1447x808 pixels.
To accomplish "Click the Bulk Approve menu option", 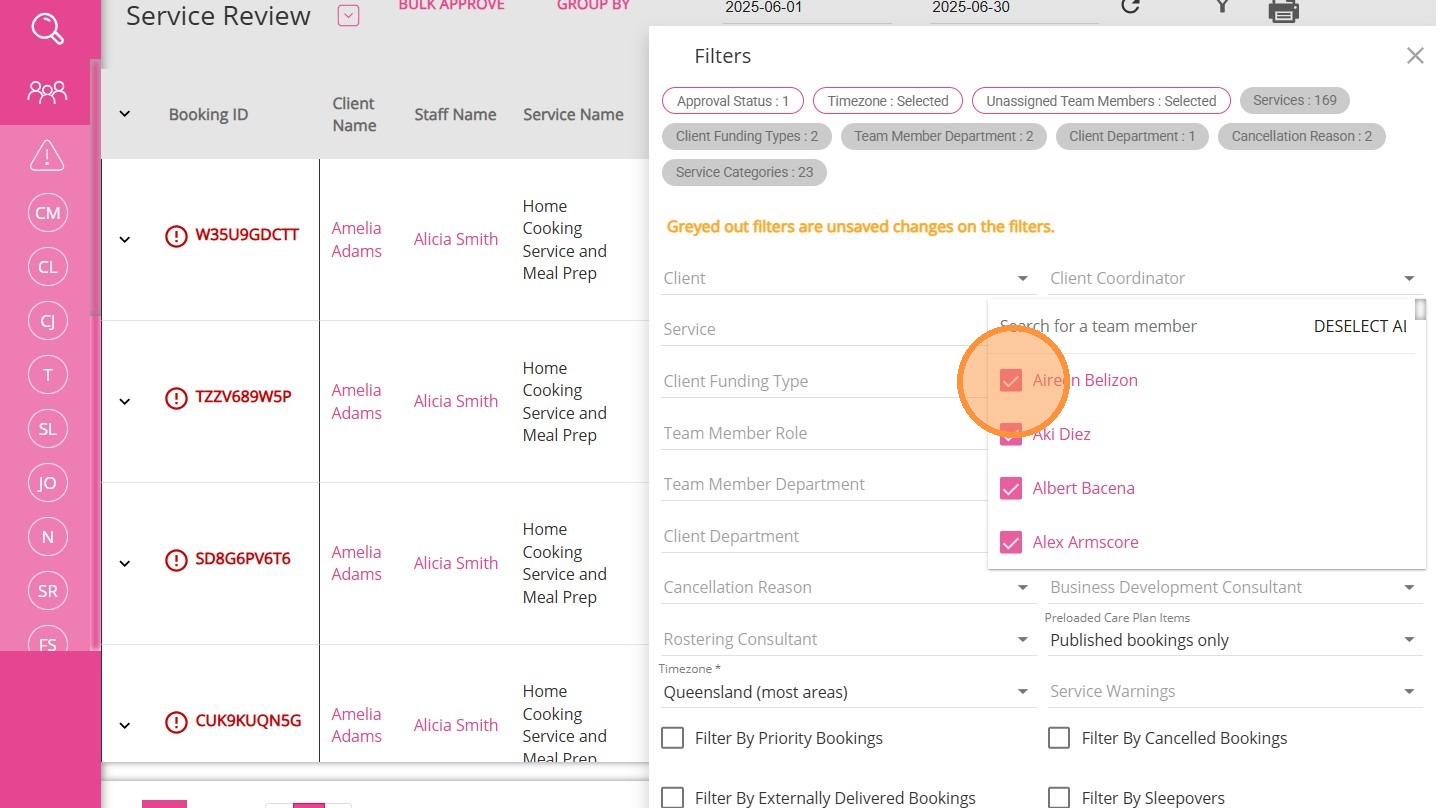I will (x=451, y=6).
